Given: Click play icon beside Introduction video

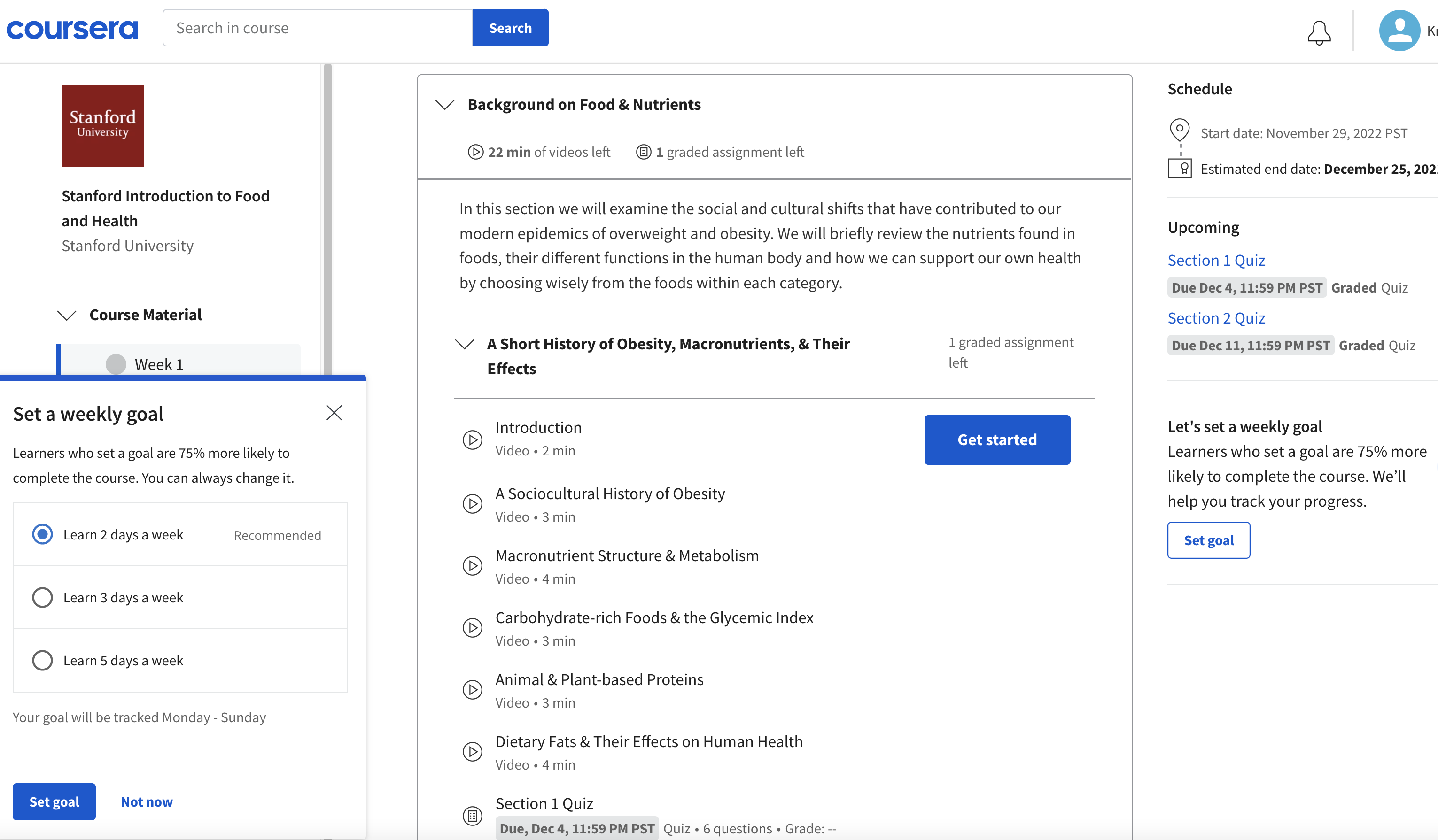Looking at the screenshot, I should [x=472, y=439].
